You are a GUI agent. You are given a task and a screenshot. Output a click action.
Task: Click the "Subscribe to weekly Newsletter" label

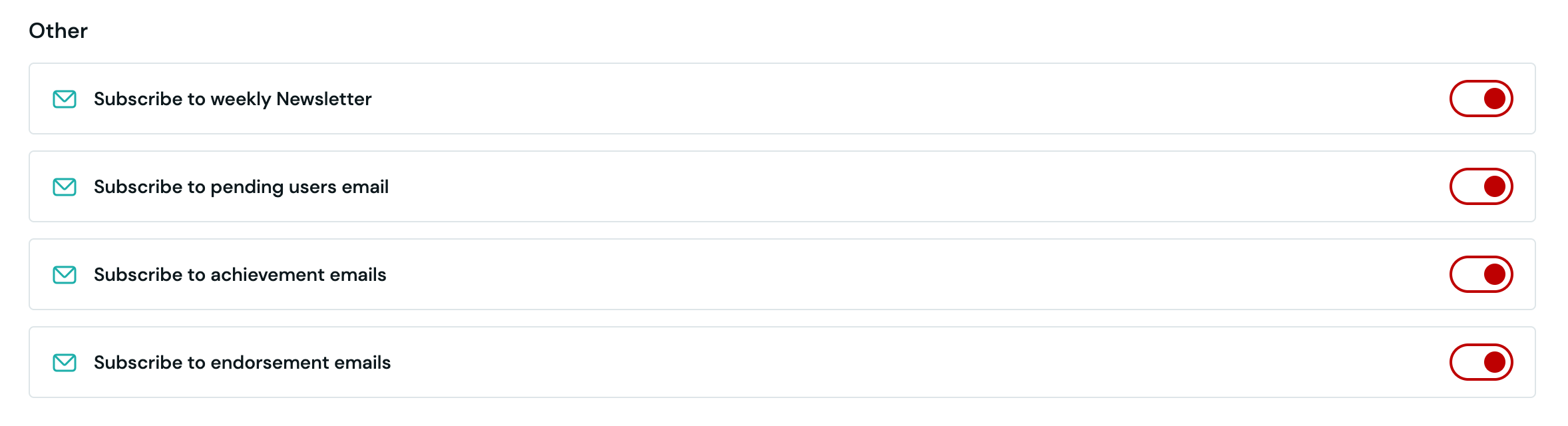tap(232, 99)
